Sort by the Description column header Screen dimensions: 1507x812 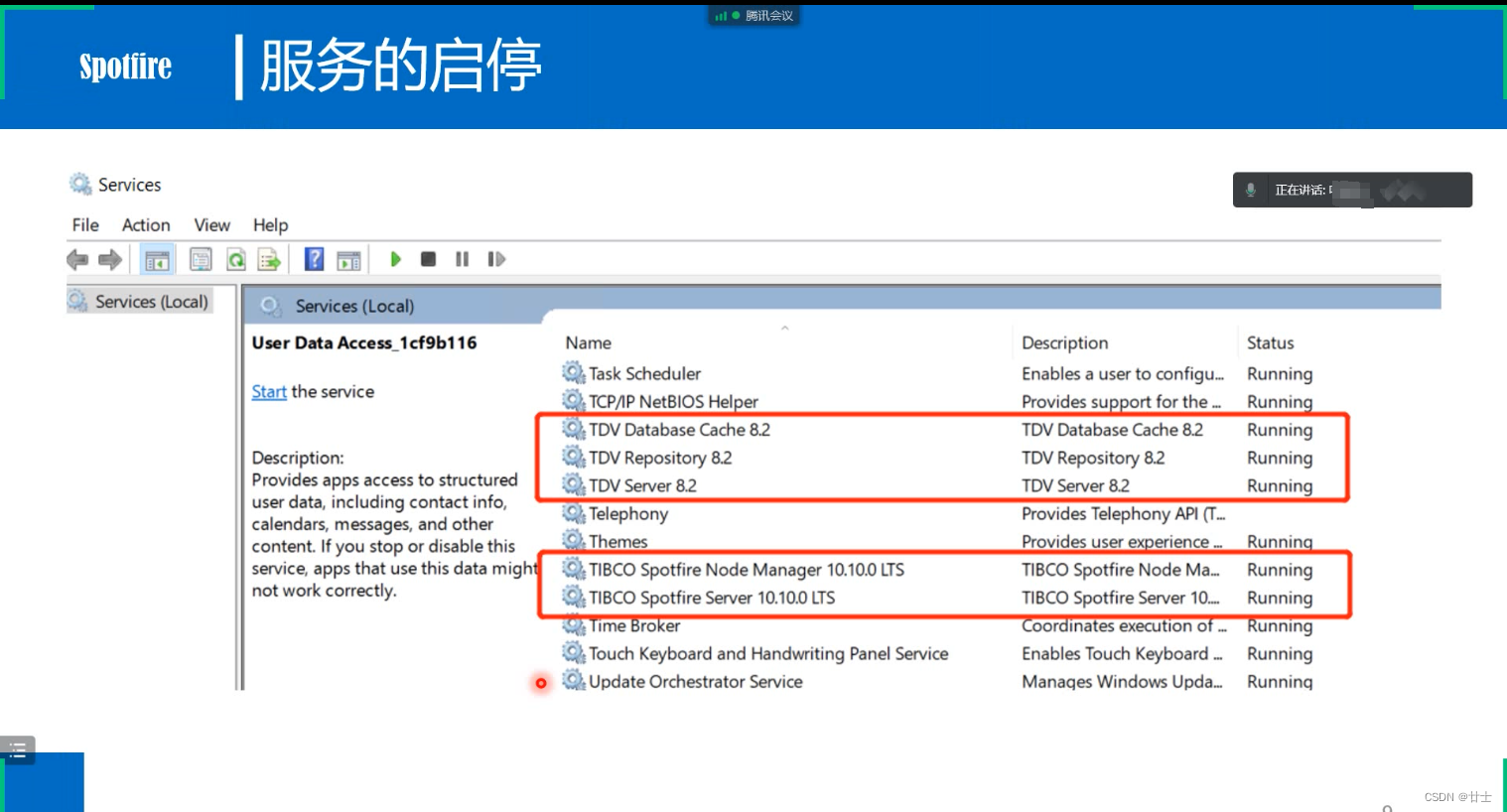coord(1064,342)
